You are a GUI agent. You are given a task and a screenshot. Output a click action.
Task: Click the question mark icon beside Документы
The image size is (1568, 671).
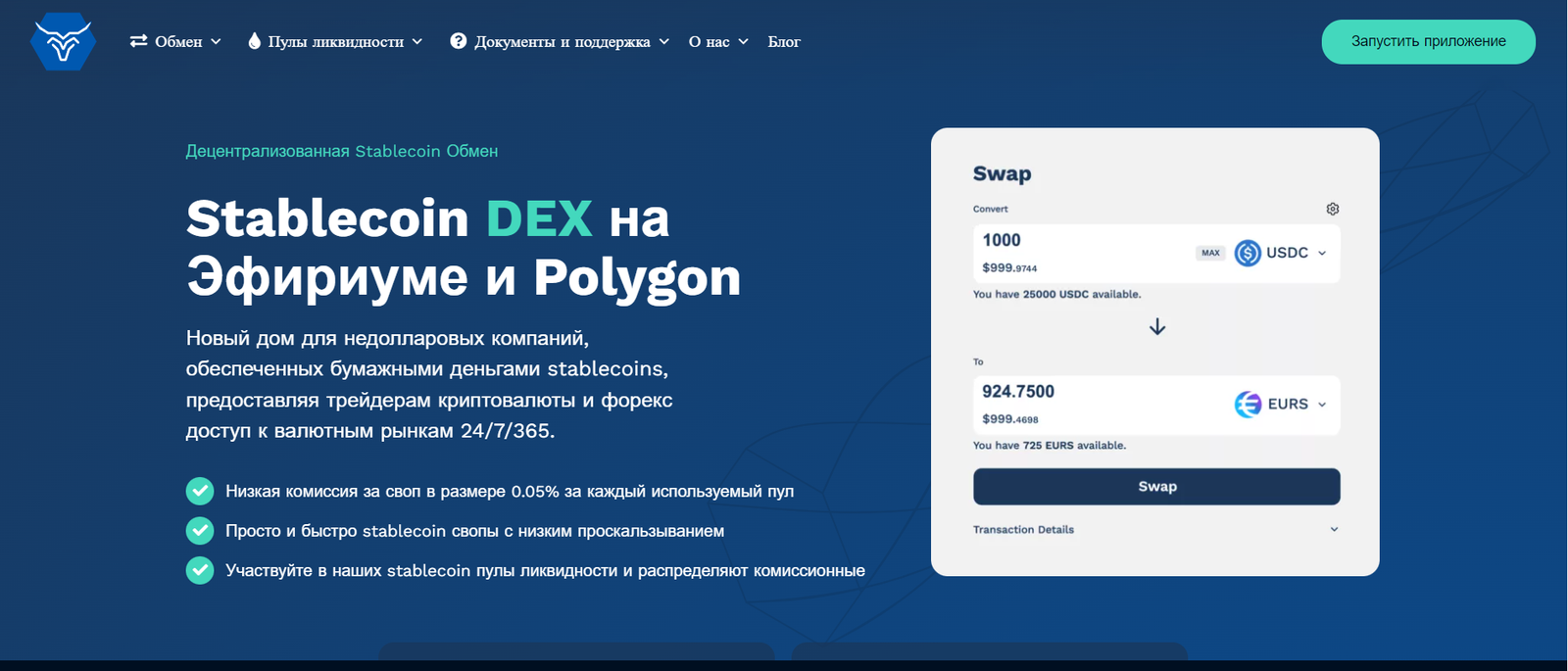(458, 41)
